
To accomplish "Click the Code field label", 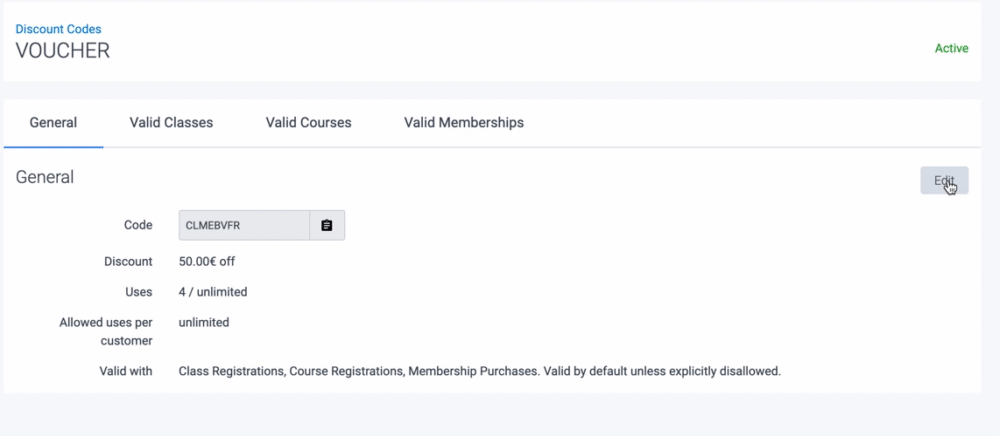I will (x=138, y=226).
